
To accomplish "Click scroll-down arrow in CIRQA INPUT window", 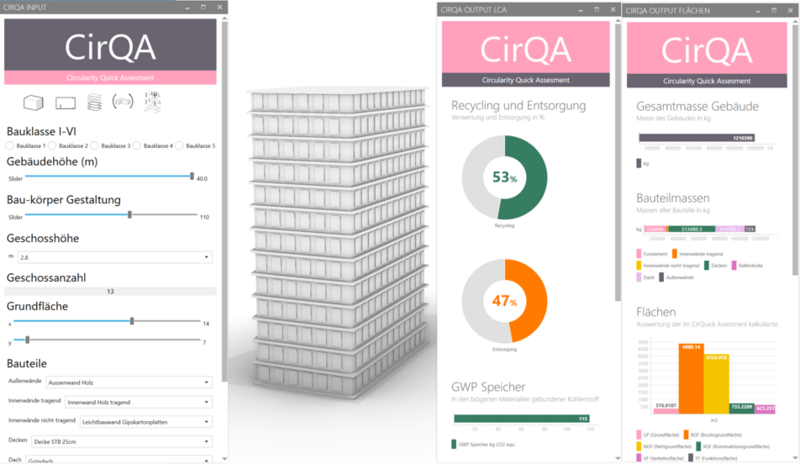I will pos(224,459).
